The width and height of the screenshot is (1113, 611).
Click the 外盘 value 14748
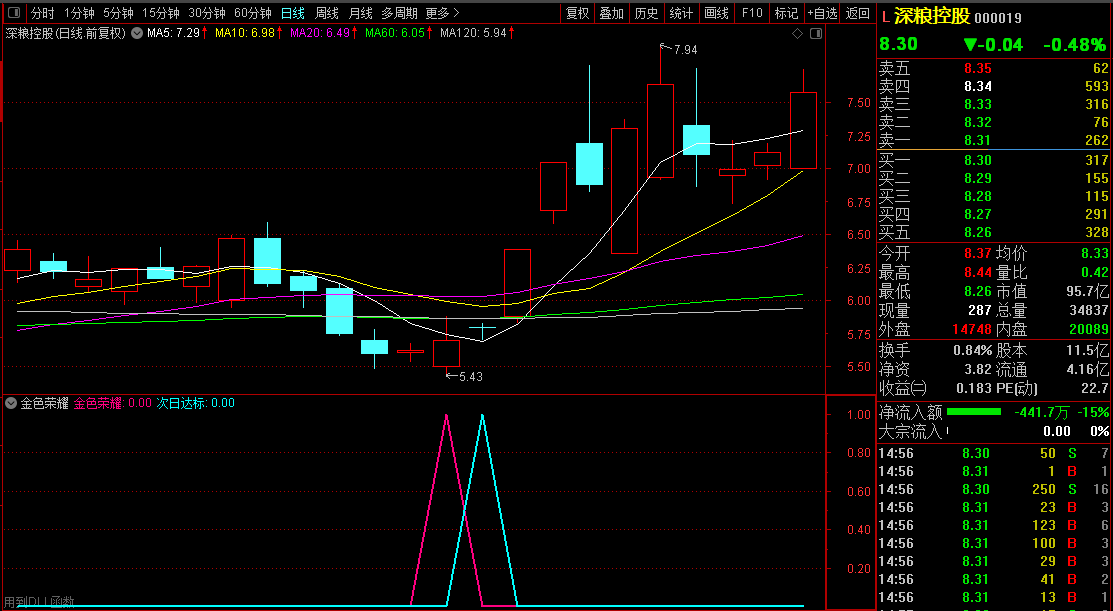[972, 329]
